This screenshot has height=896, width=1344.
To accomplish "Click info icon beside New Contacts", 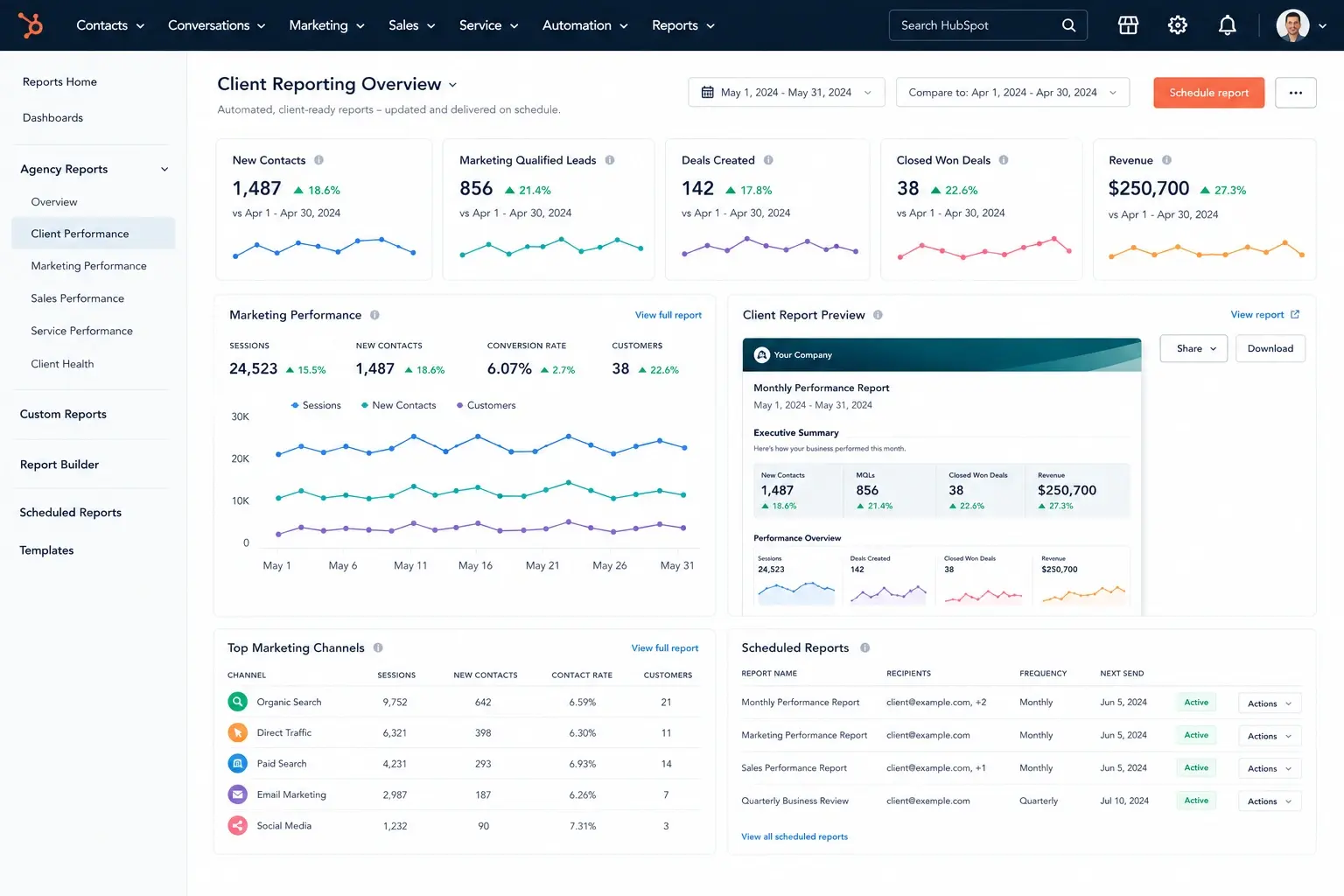I will coord(318,160).
